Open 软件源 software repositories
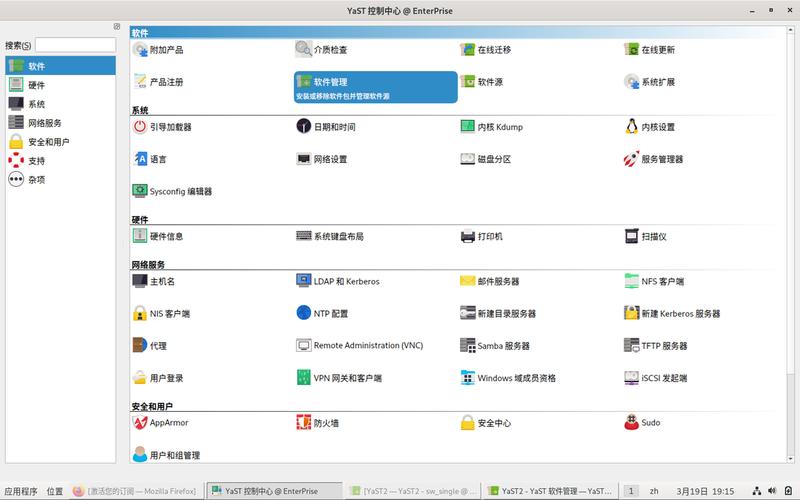The width and height of the screenshot is (800, 500). tap(481, 82)
